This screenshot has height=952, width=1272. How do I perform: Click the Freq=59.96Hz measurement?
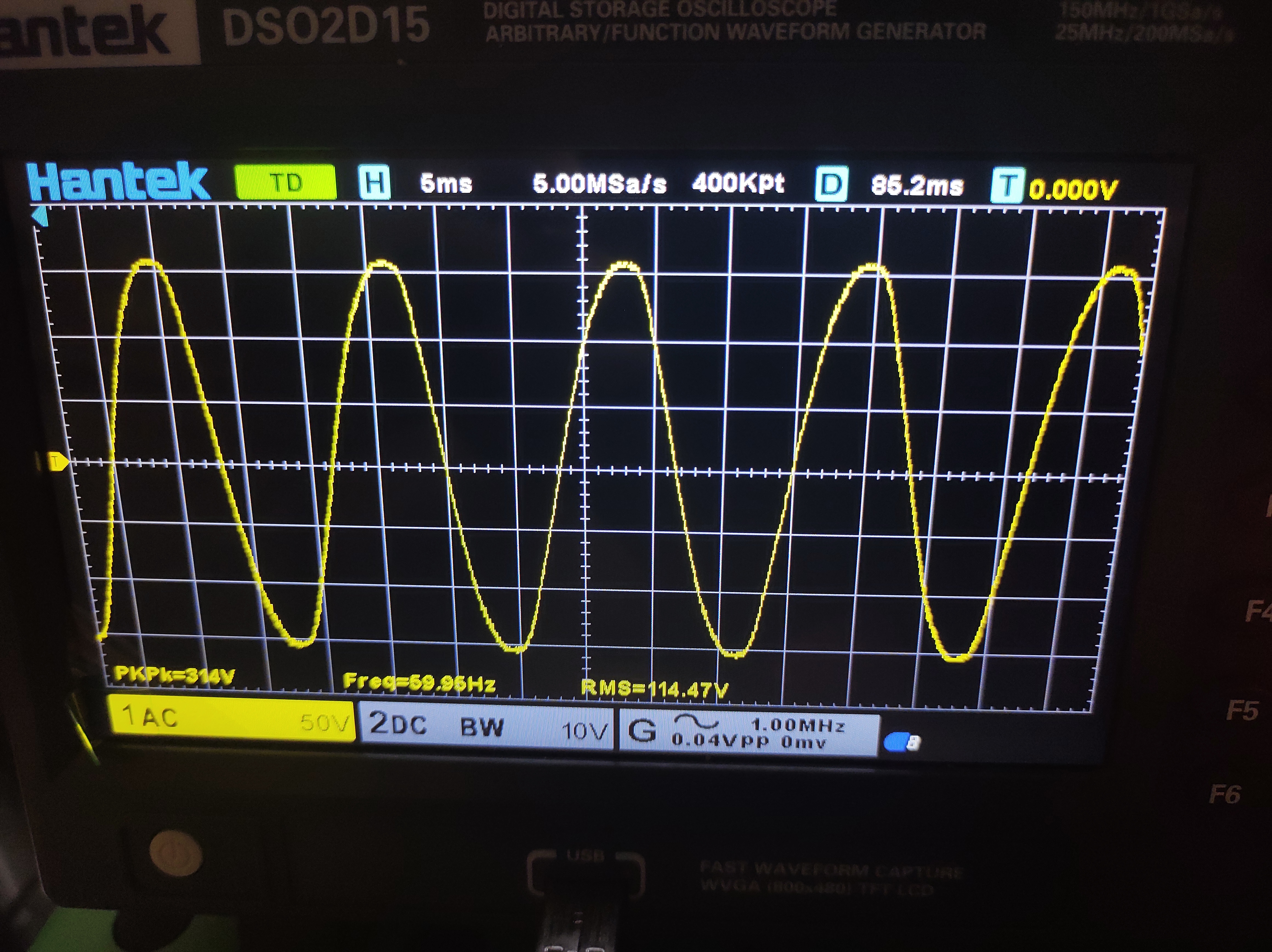pyautogui.click(x=419, y=683)
